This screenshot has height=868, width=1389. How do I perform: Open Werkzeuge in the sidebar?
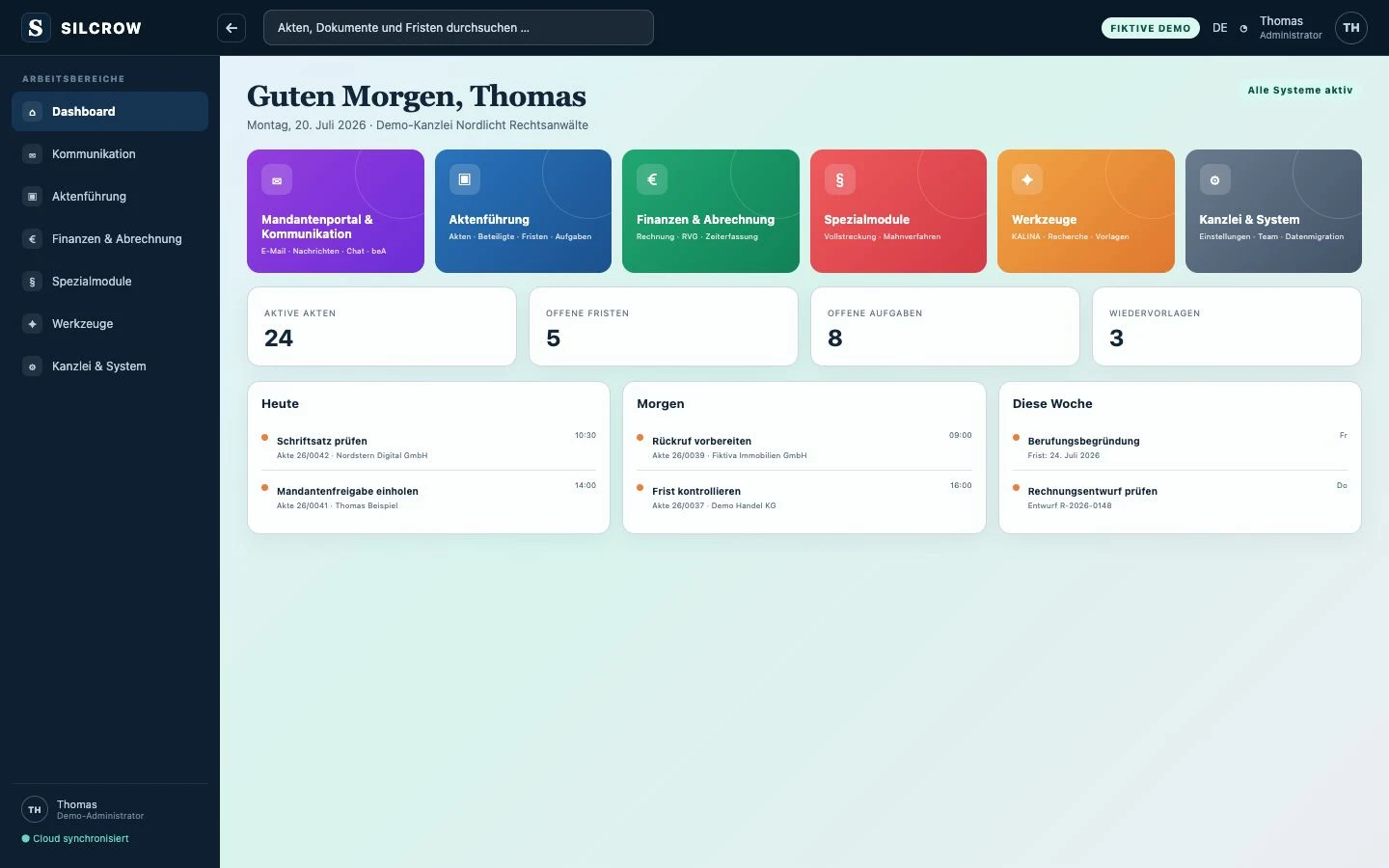(x=110, y=324)
